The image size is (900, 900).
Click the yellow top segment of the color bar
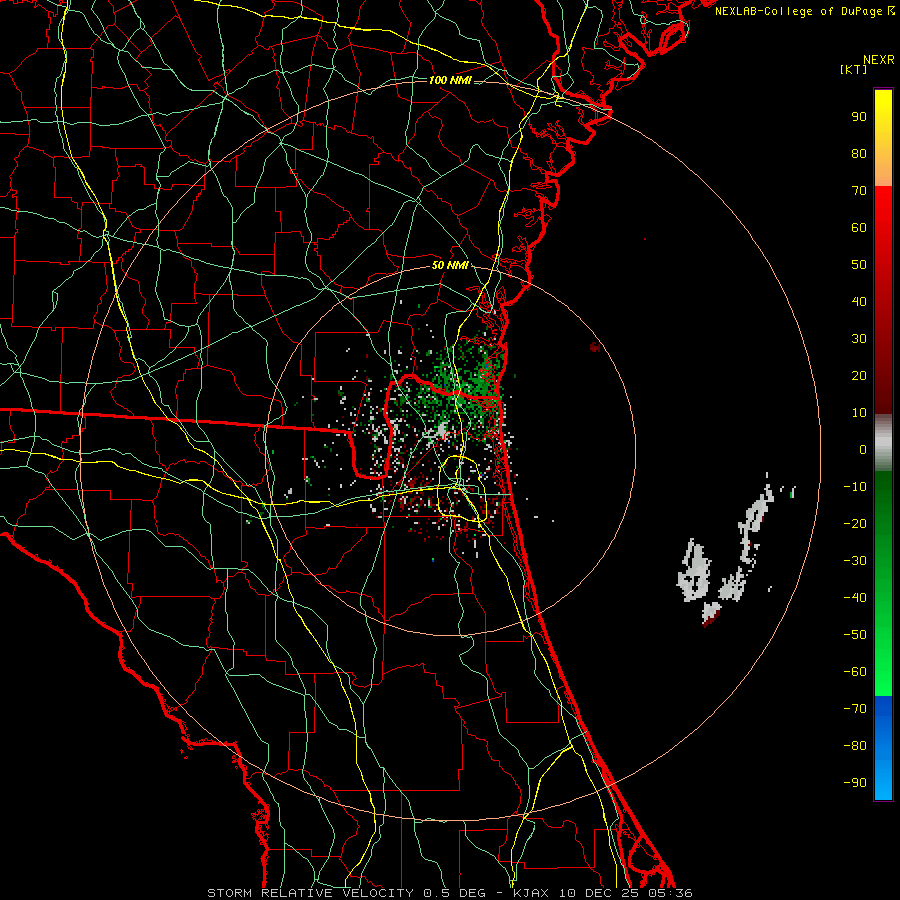tap(883, 138)
